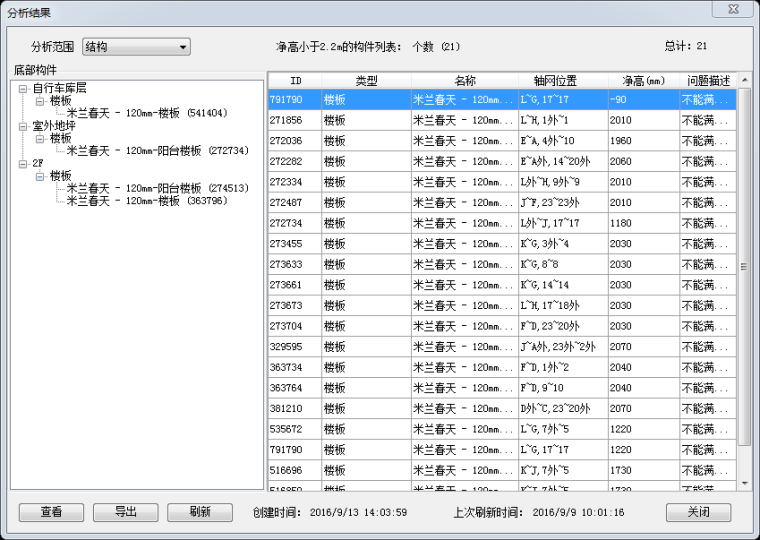Select row with ID 272734

(502, 223)
